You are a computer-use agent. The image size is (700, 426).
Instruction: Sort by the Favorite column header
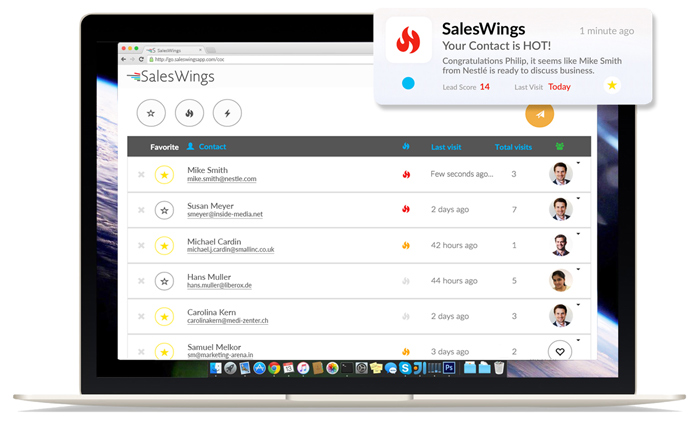[164, 147]
